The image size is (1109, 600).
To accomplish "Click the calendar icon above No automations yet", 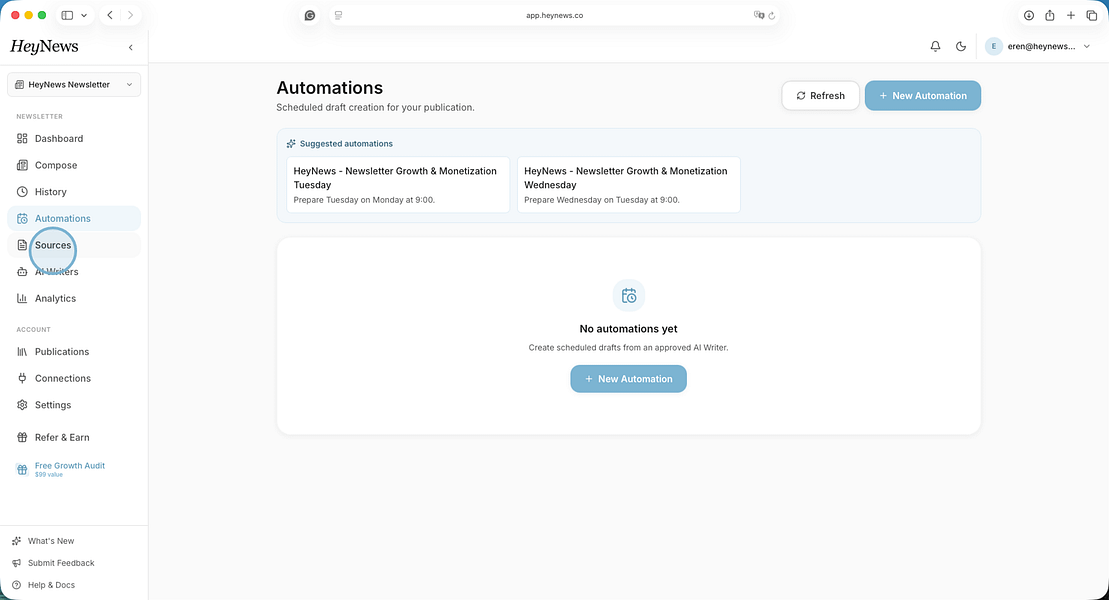I will (x=629, y=296).
